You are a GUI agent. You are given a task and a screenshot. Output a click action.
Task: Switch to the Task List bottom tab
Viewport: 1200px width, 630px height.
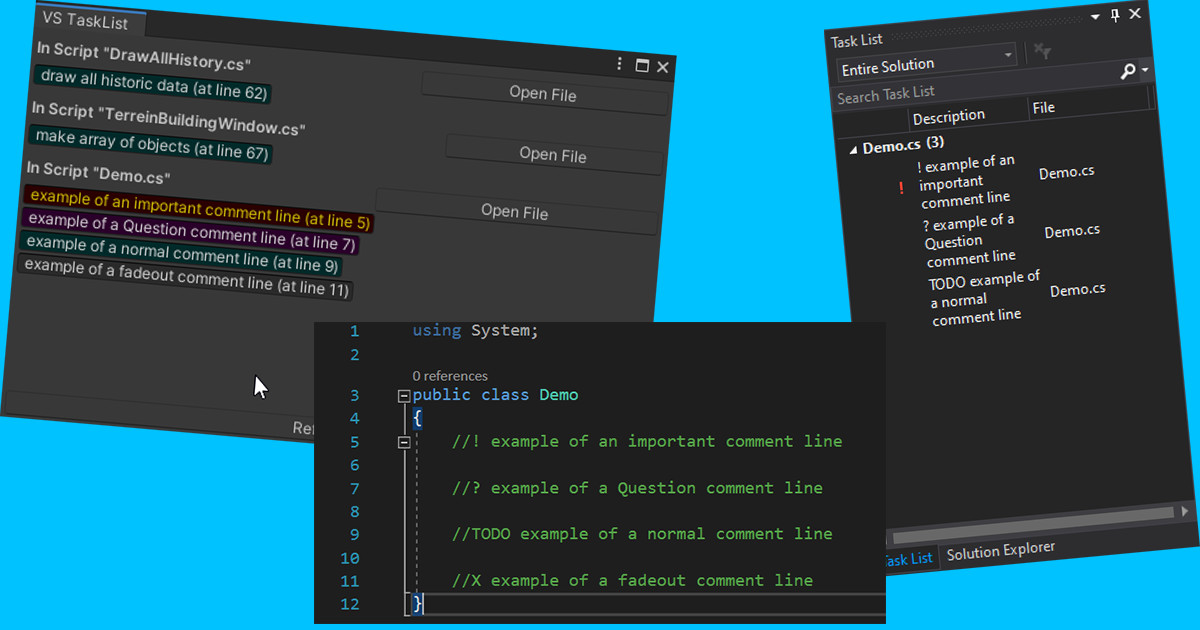[909, 558]
